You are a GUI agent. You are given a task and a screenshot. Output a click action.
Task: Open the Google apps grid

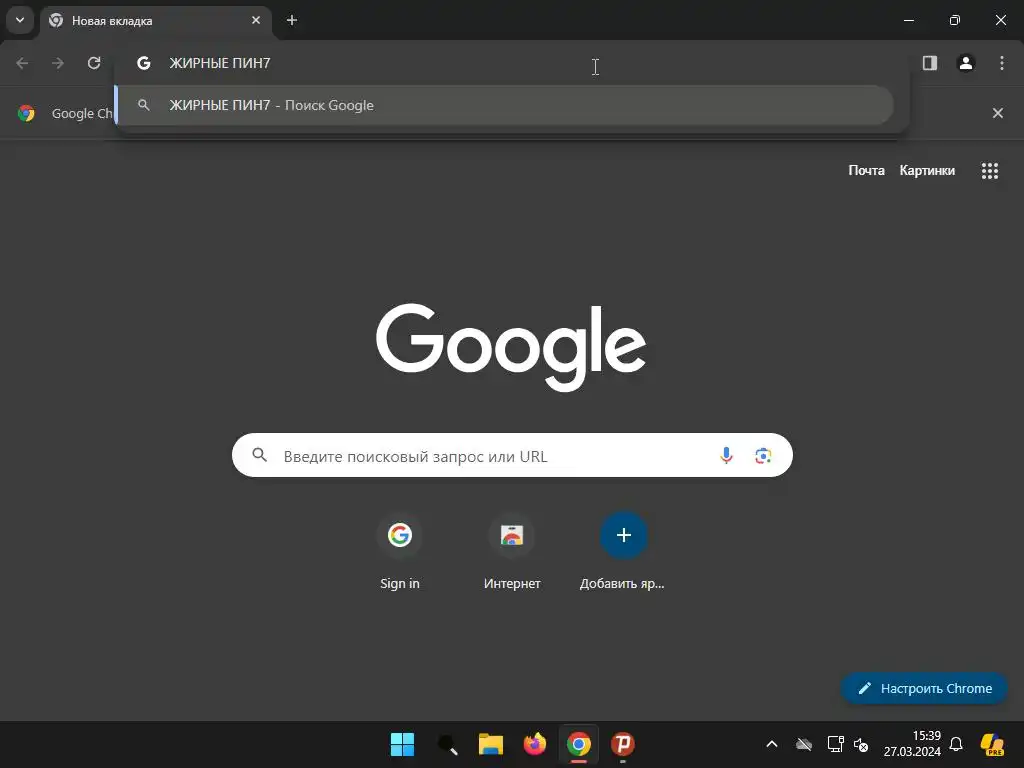[x=990, y=170]
